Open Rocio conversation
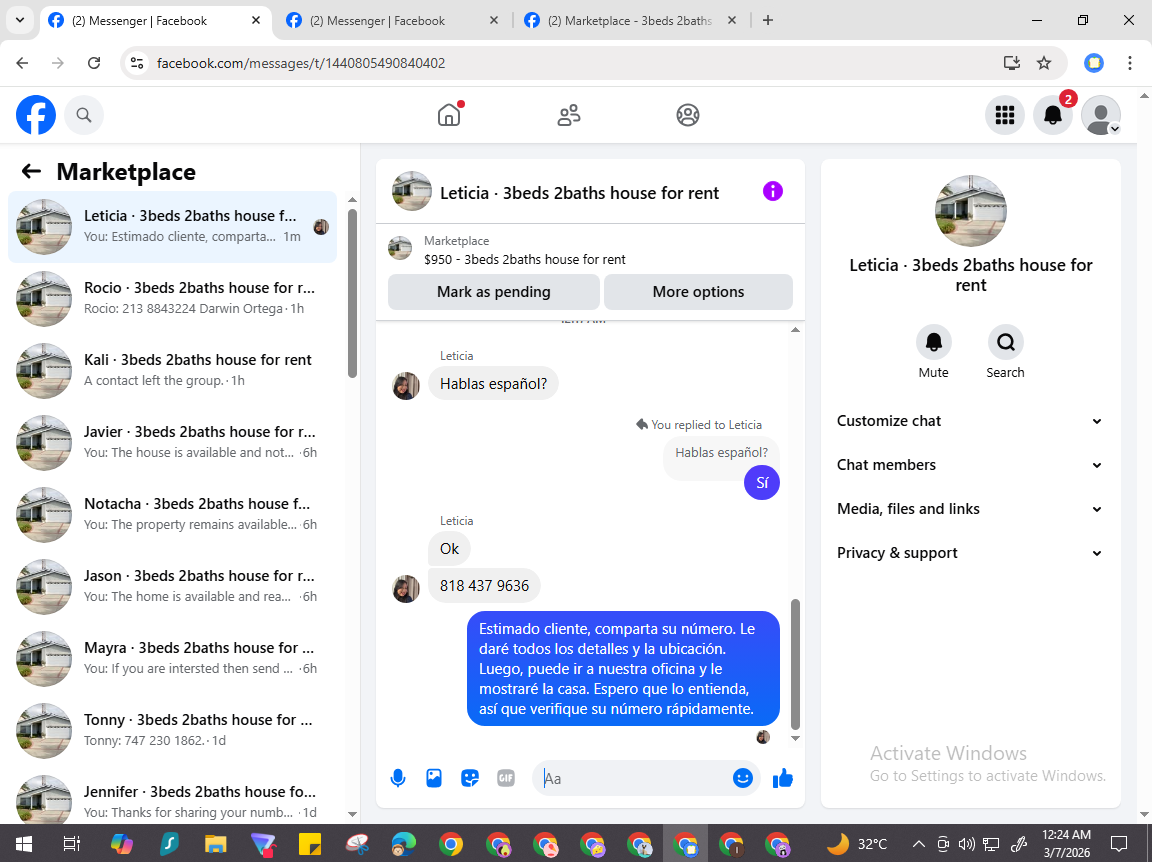The width and height of the screenshot is (1152, 862). pos(173,298)
